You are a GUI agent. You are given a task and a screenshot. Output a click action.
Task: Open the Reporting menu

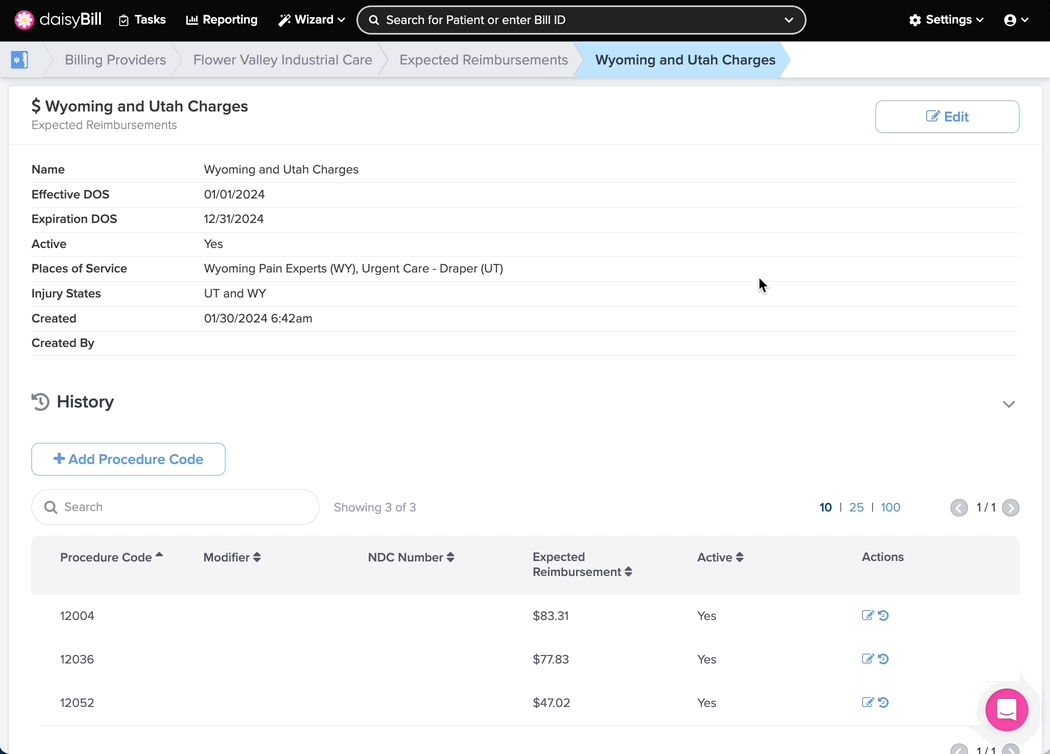[222, 20]
